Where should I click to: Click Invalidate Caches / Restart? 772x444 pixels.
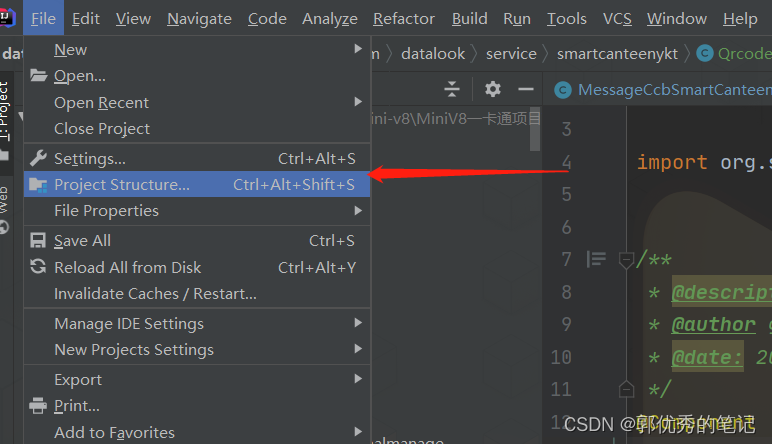point(155,294)
